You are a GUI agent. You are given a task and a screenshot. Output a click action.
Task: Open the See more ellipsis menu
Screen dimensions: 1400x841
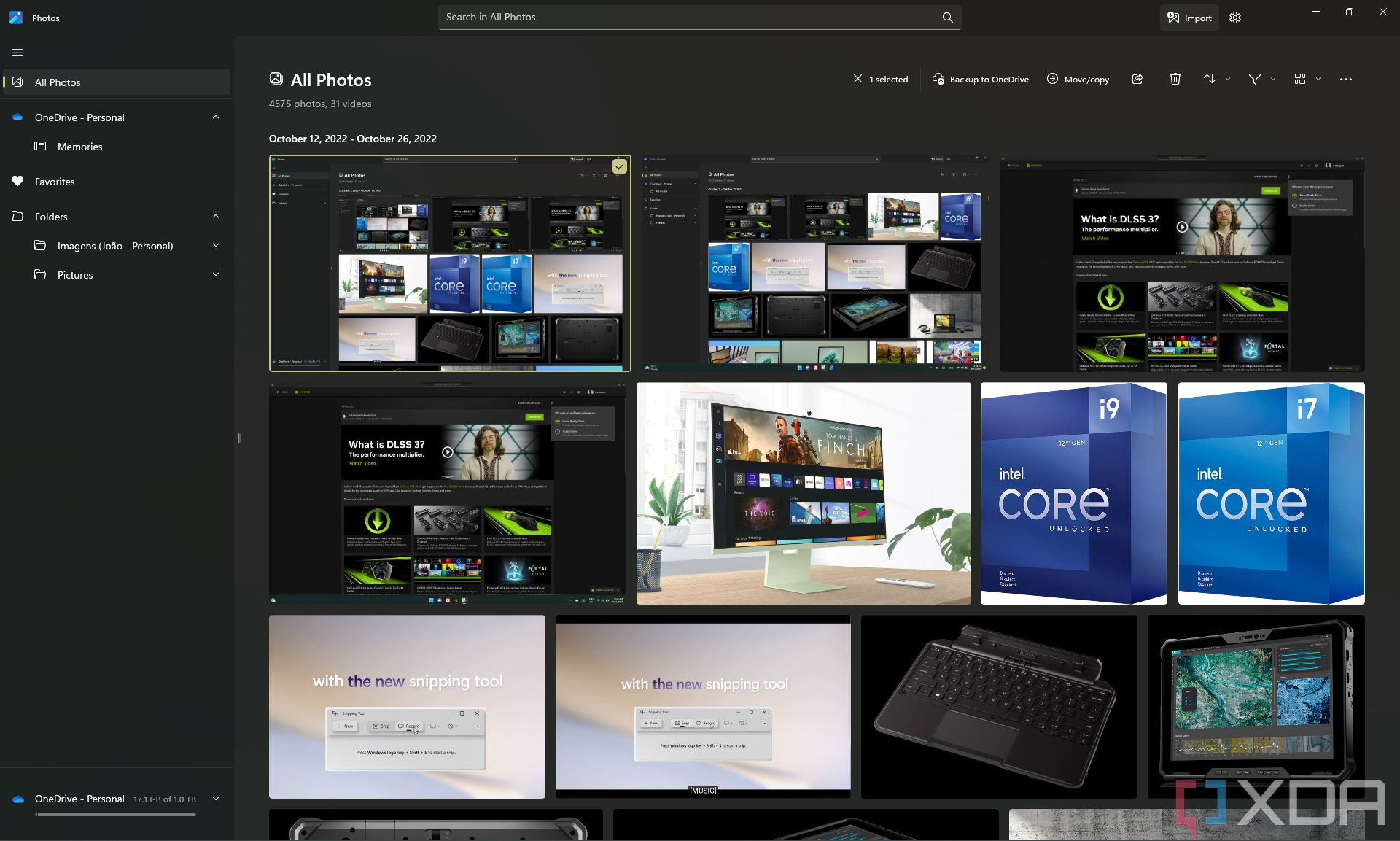point(1345,79)
